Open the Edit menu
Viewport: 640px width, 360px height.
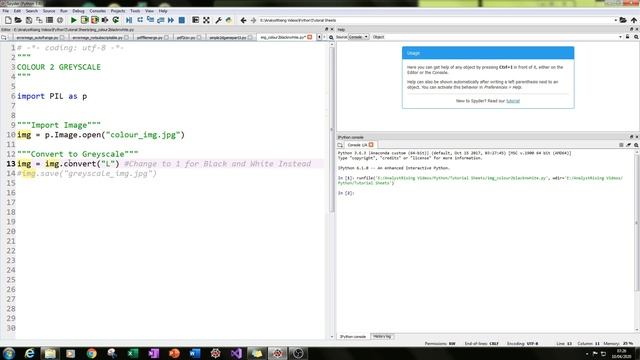point(17,11)
